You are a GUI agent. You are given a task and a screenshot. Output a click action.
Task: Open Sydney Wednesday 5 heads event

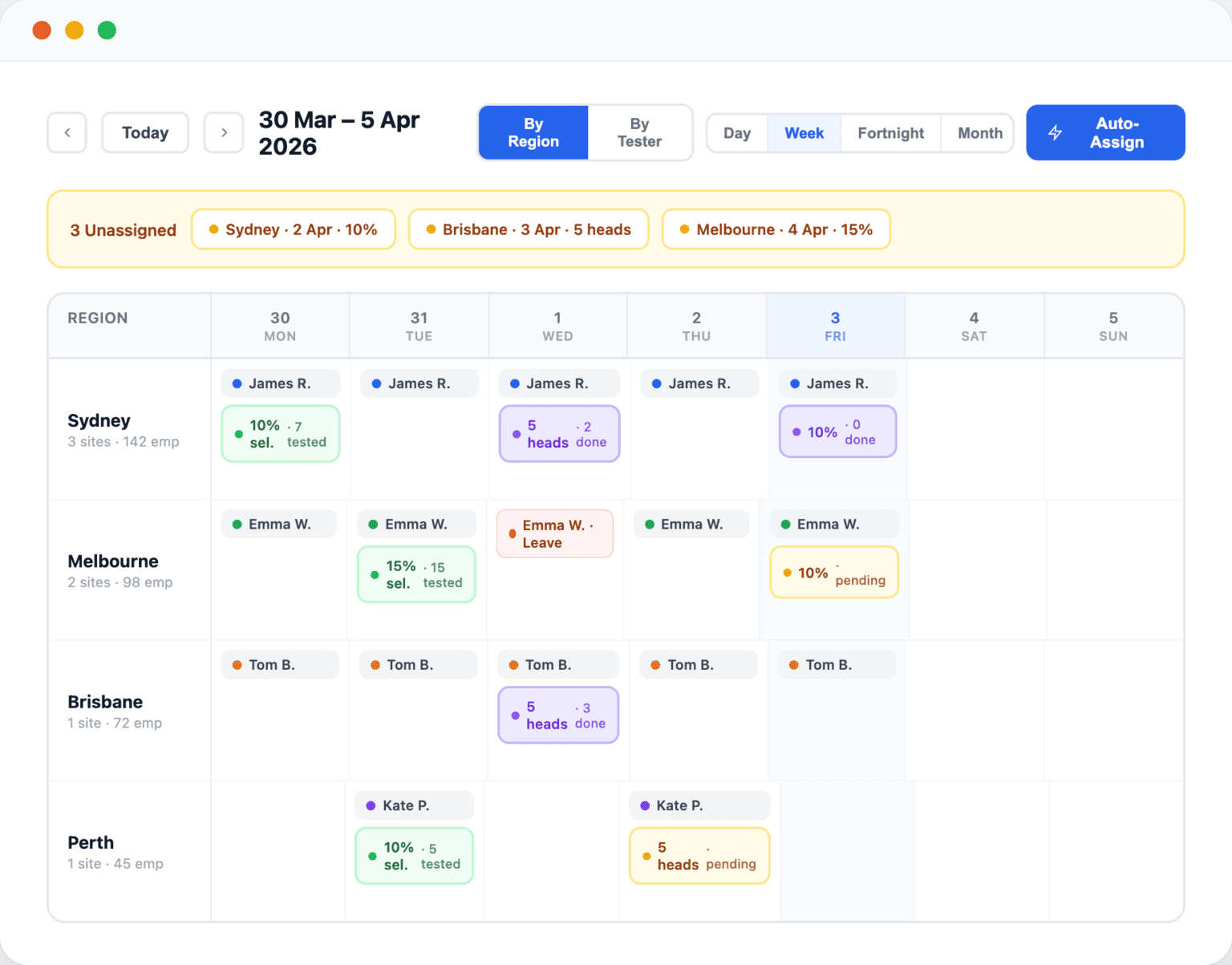coord(560,433)
